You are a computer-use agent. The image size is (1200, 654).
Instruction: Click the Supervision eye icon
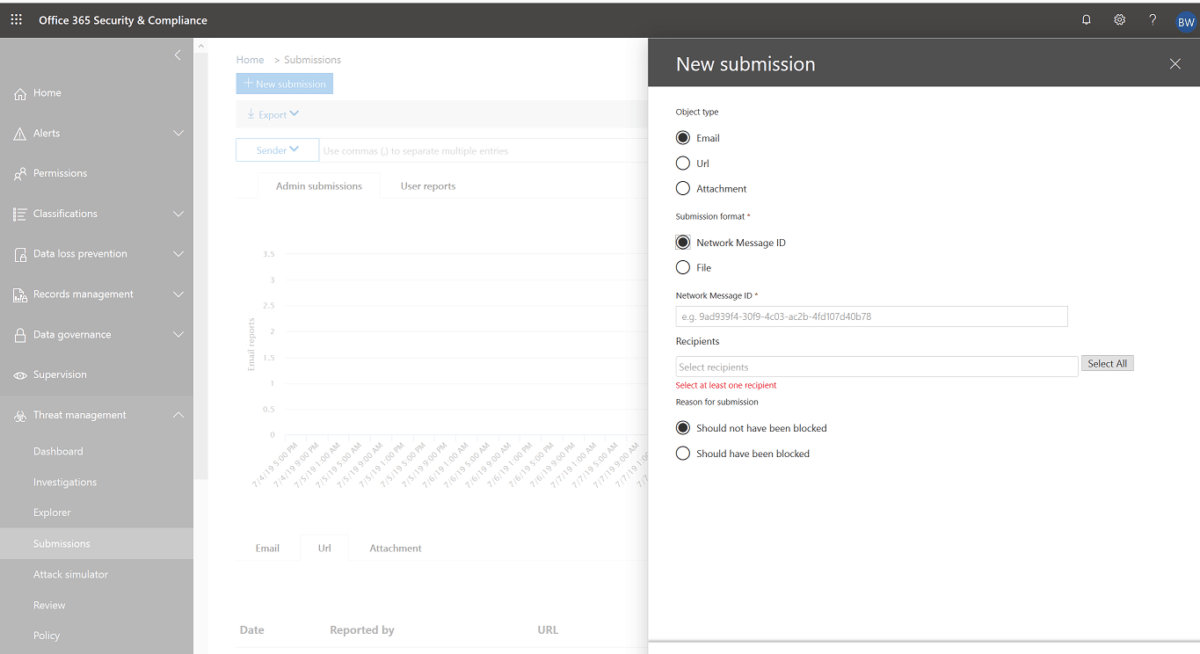tap(20, 375)
